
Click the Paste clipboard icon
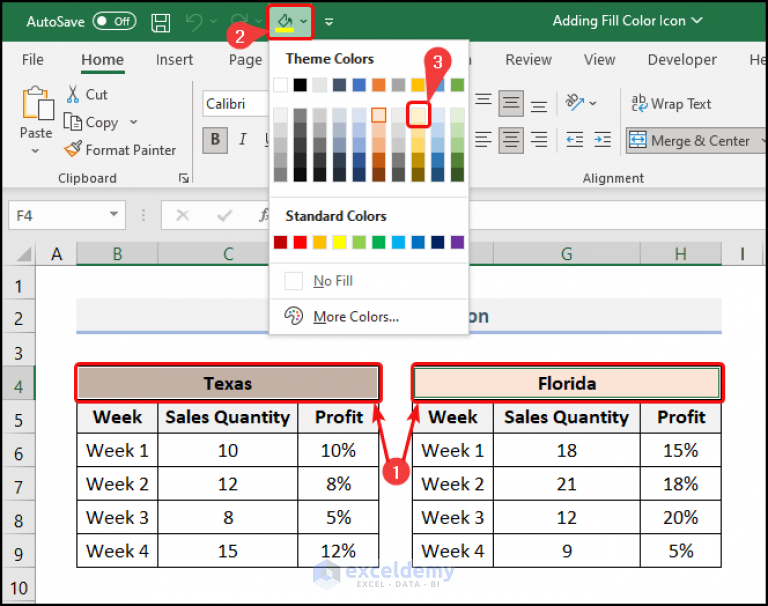pyautogui.click(x=37, y=103)
